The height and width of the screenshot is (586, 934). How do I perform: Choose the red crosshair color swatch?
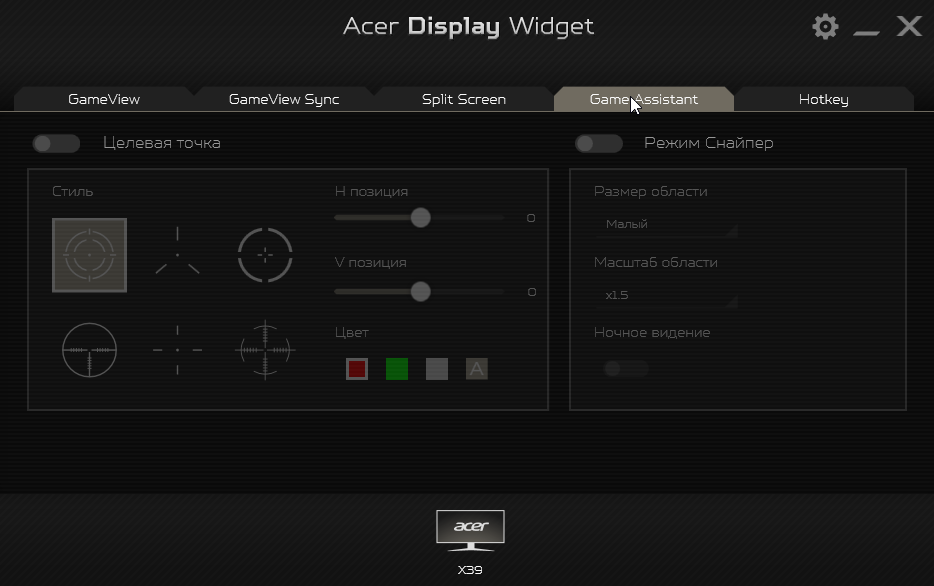pos(357,369)
